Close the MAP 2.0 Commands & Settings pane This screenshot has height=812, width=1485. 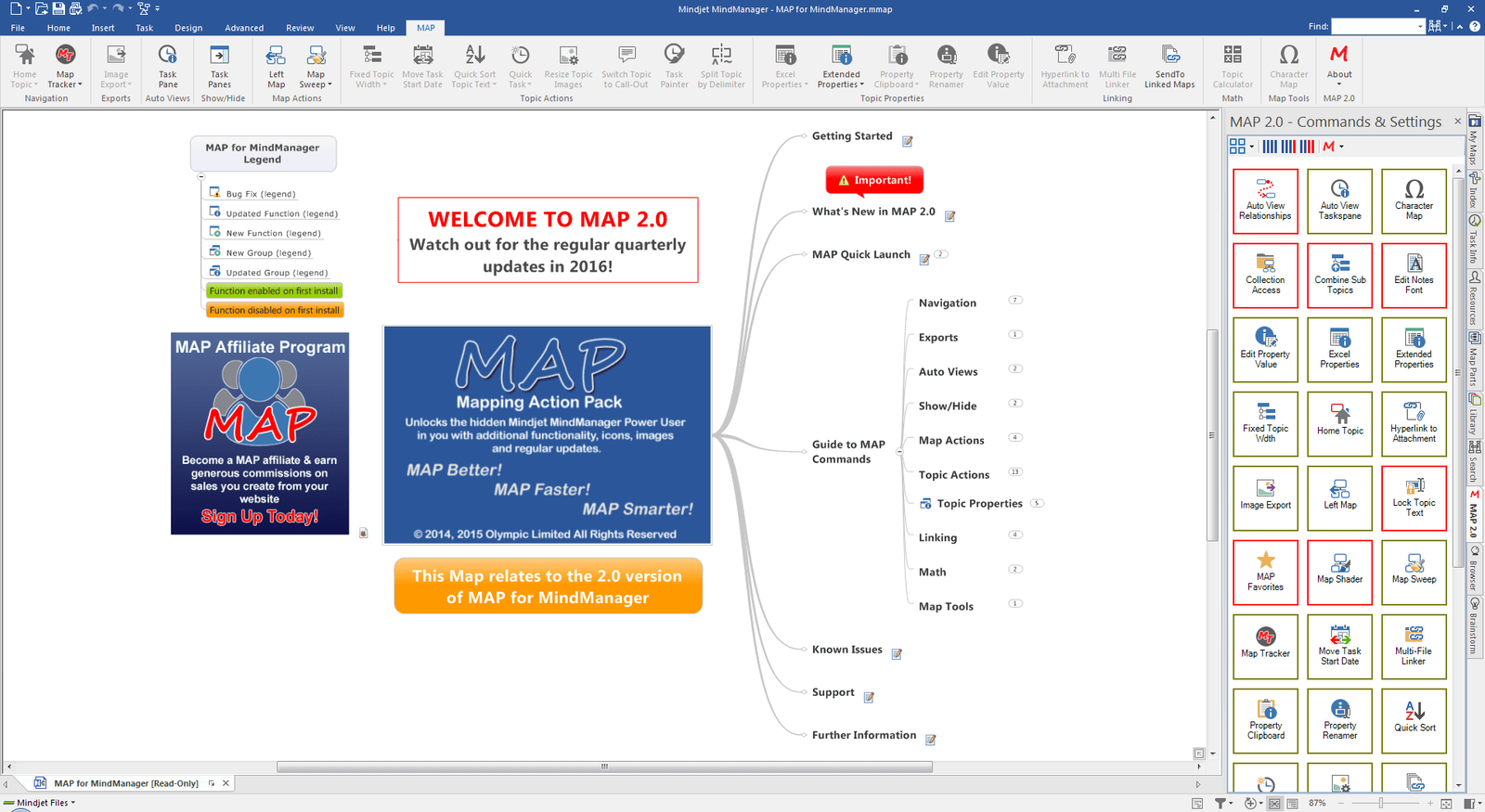coord(1457,122)
